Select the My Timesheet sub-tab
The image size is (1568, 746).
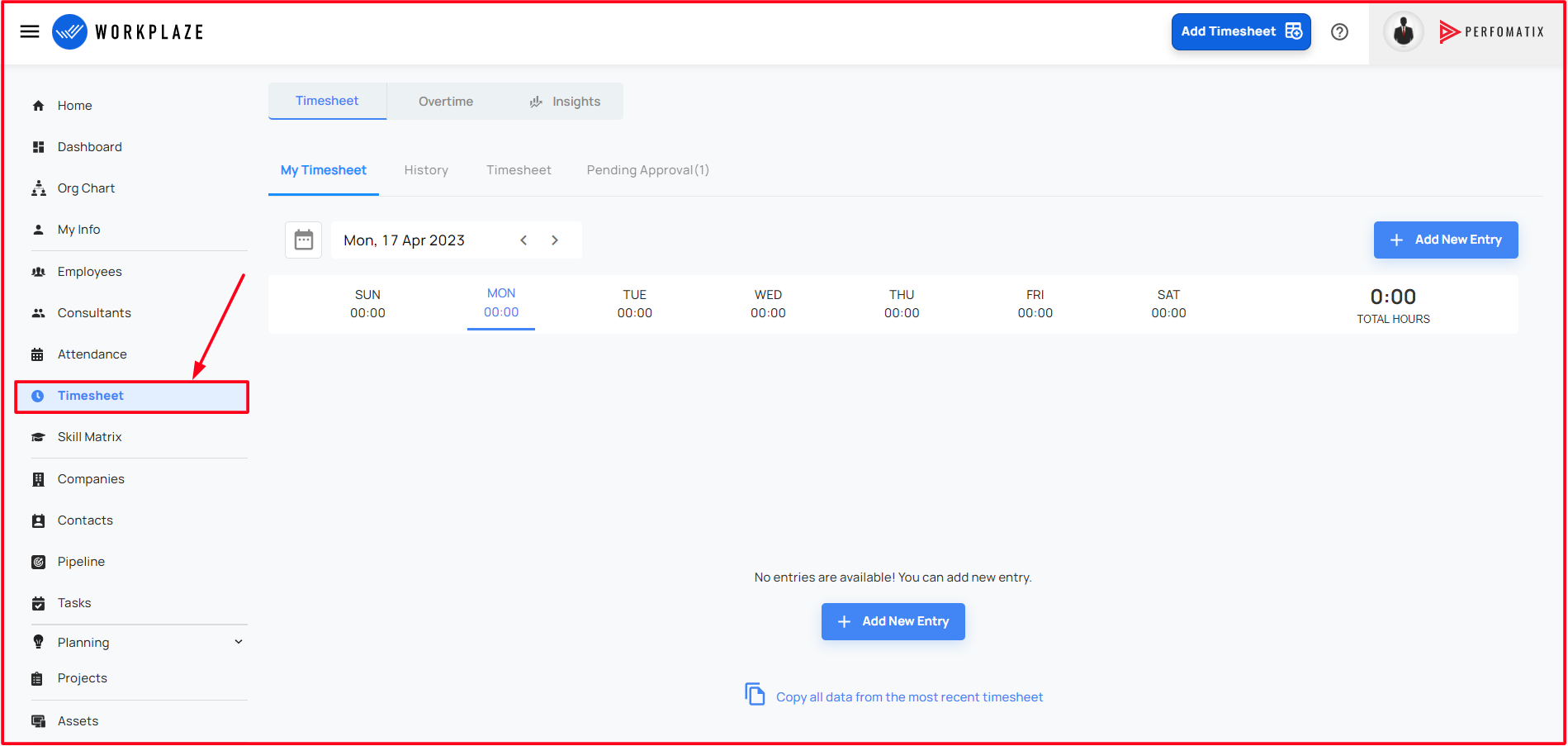[x=324, y=170]
